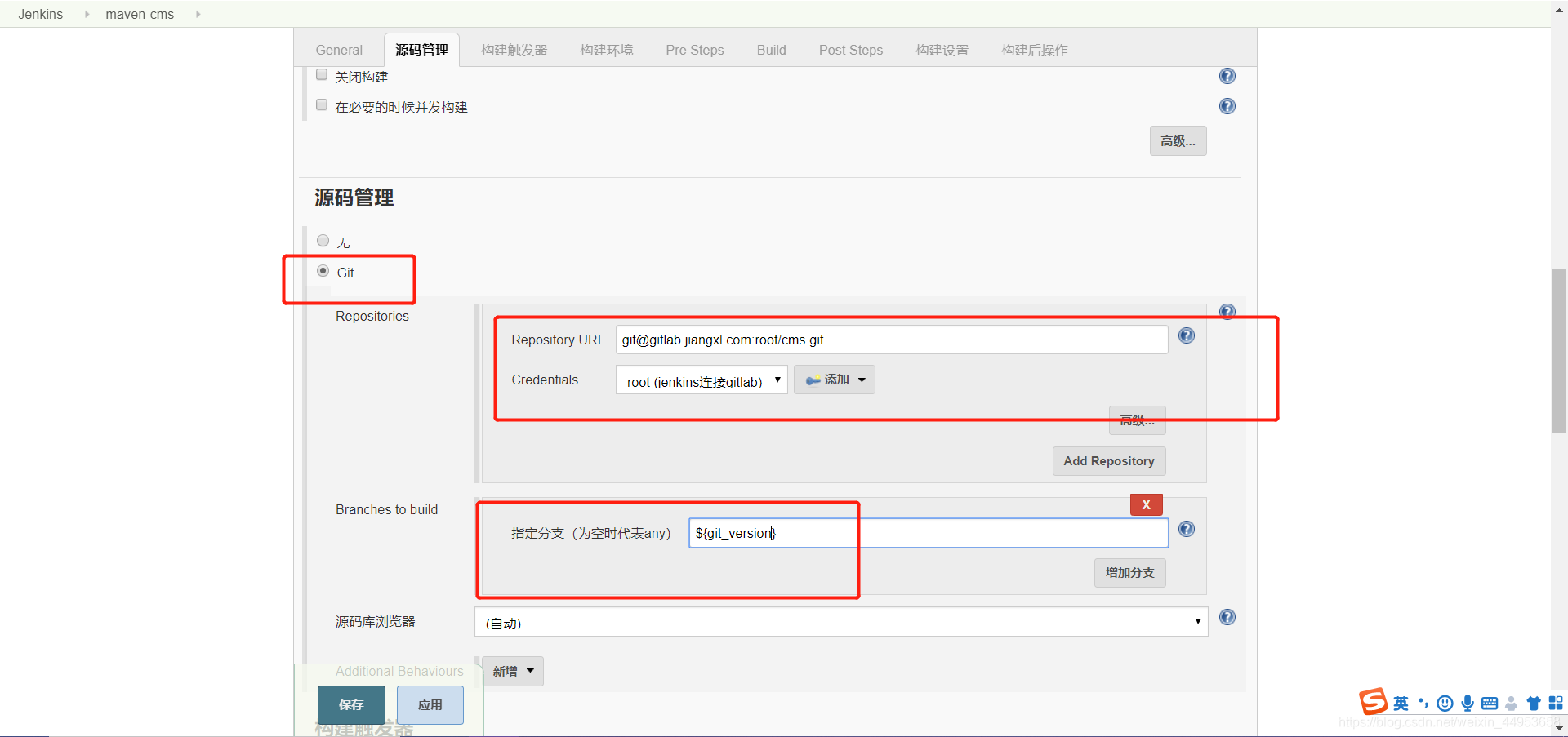Open help icon for 源码库浏览器 dropdown

point(1227,617)
